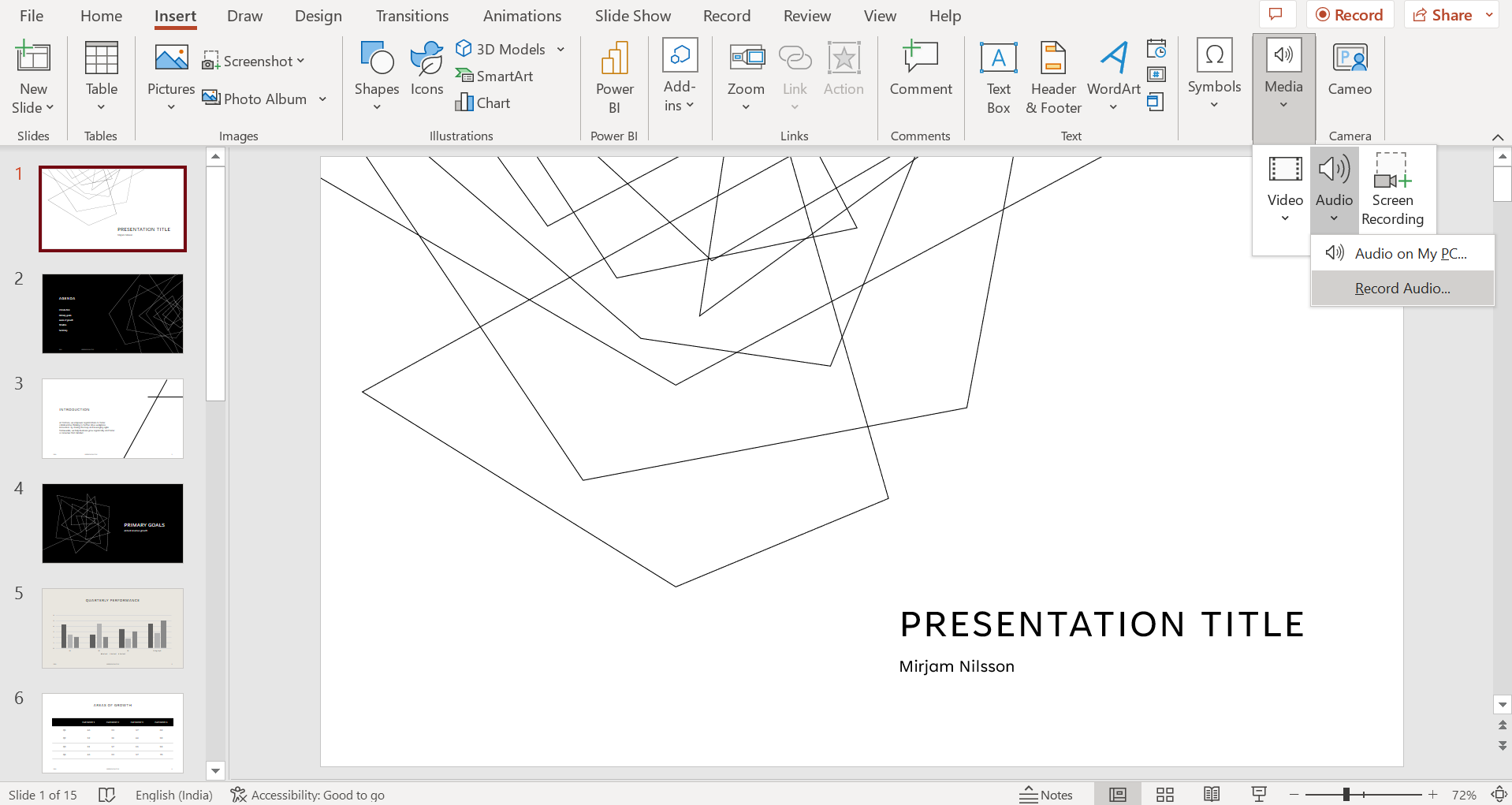Insert a Slide Number
Image resolution: width=1512 pixels, height=805 pixels.
click(1156, 74)
